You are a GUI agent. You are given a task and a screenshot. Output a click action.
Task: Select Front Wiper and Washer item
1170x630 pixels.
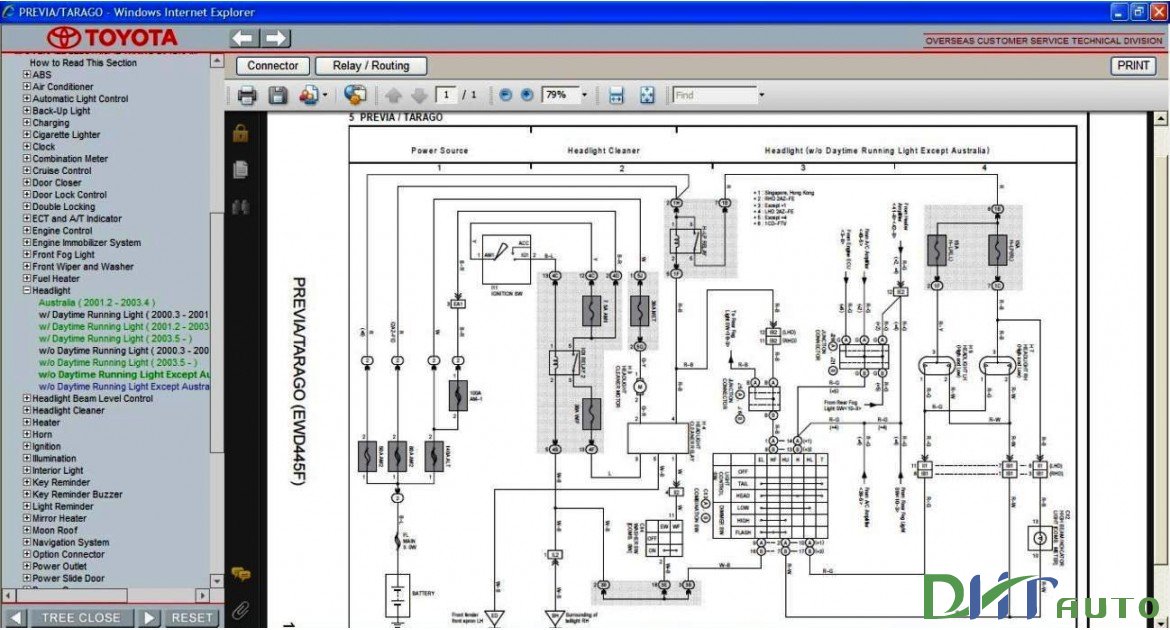tap(83, 266)
